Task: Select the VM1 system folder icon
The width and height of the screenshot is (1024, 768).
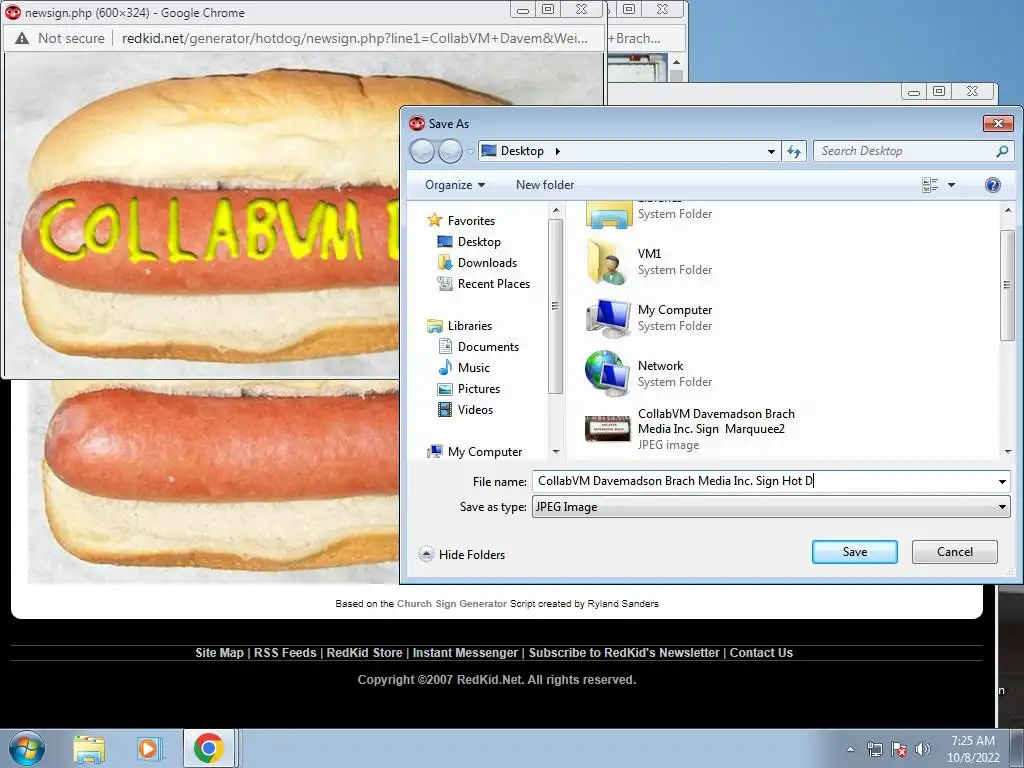Action: click(607, 262)
